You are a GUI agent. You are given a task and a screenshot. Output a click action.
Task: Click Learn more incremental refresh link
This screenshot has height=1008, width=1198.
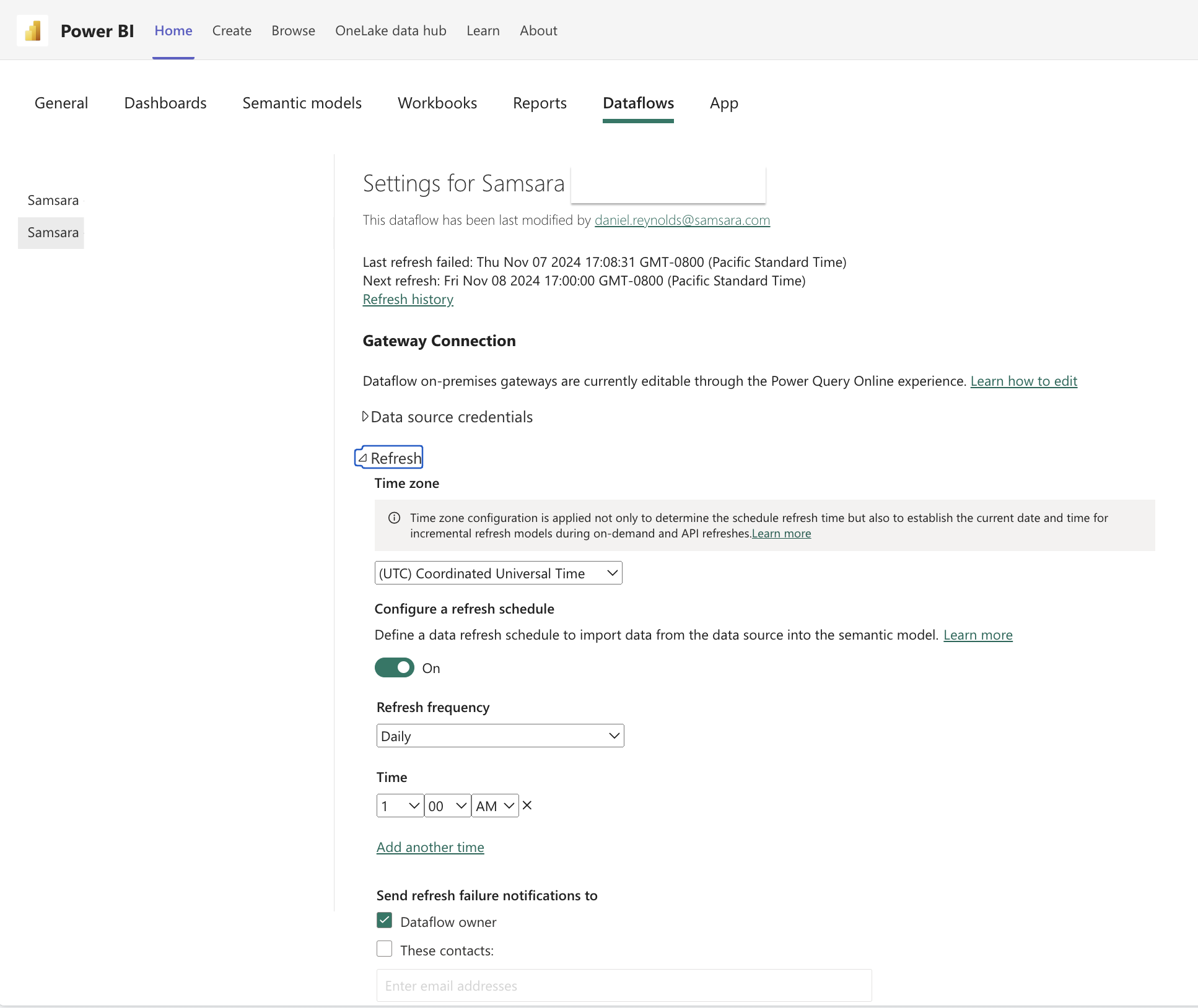pos(781,533)
